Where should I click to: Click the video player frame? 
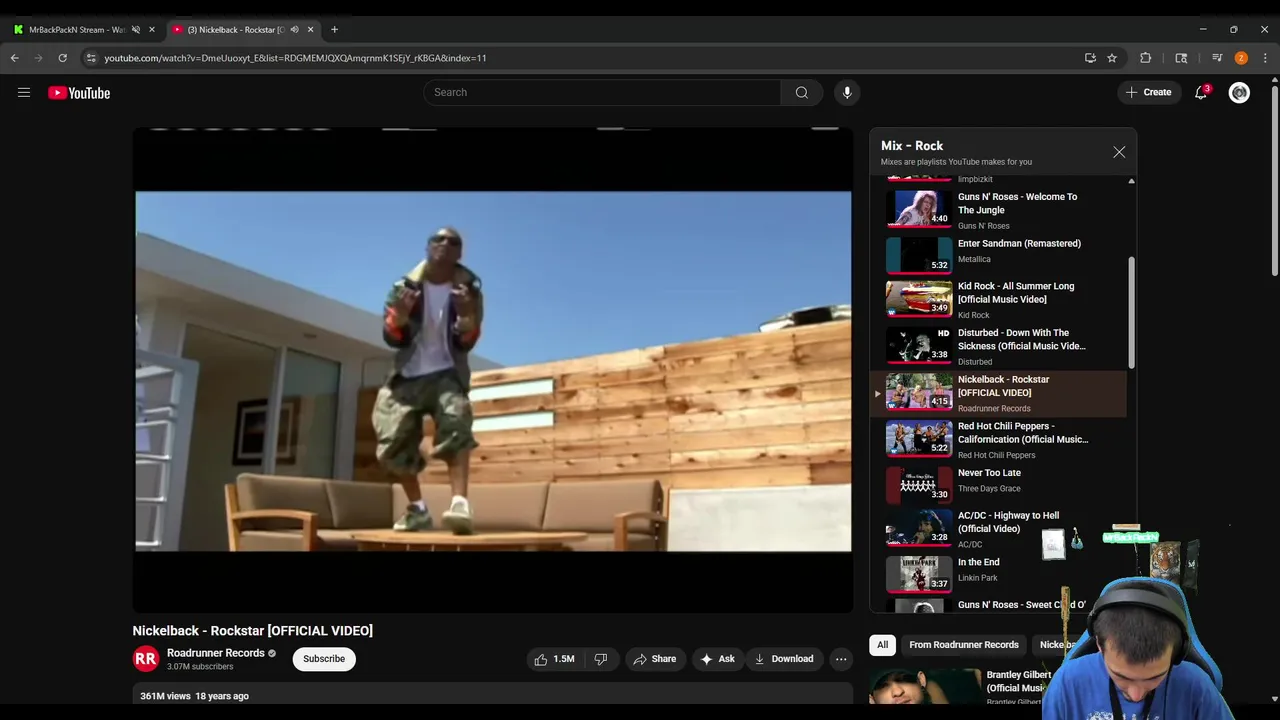tap(493, 370)
